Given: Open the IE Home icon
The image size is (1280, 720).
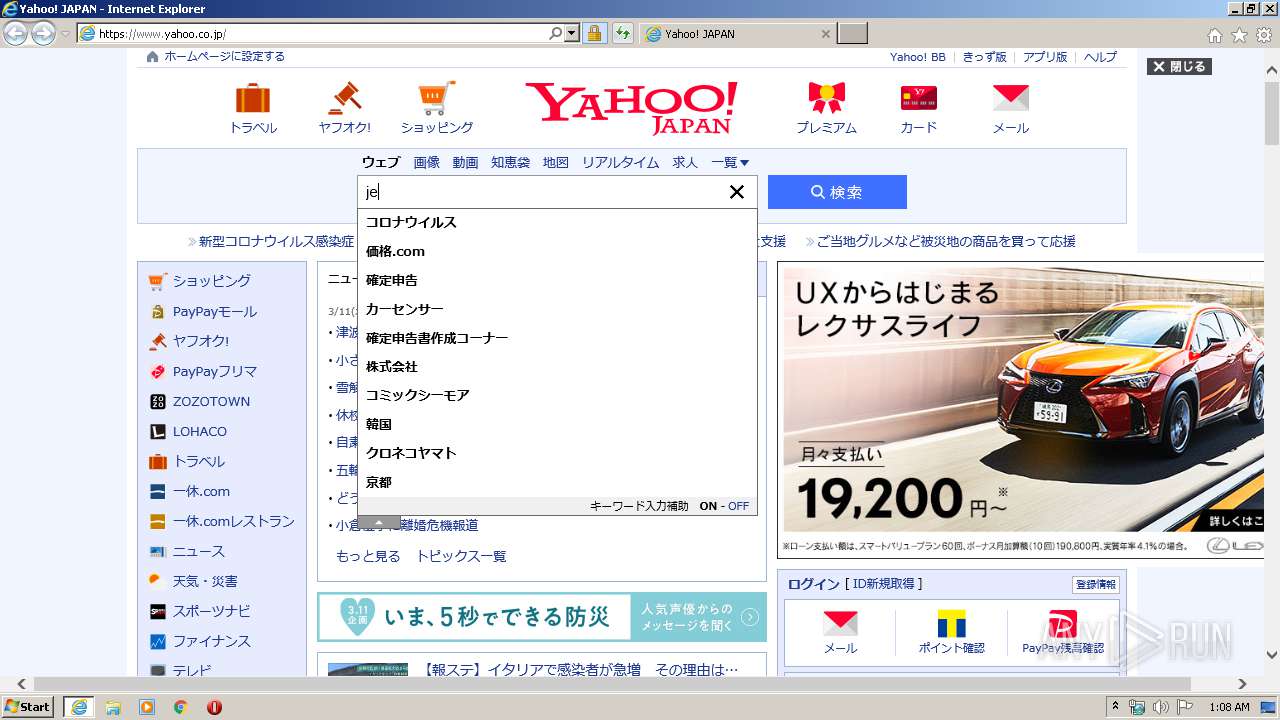Looking at the screenshot, I should pos(1214,35).
